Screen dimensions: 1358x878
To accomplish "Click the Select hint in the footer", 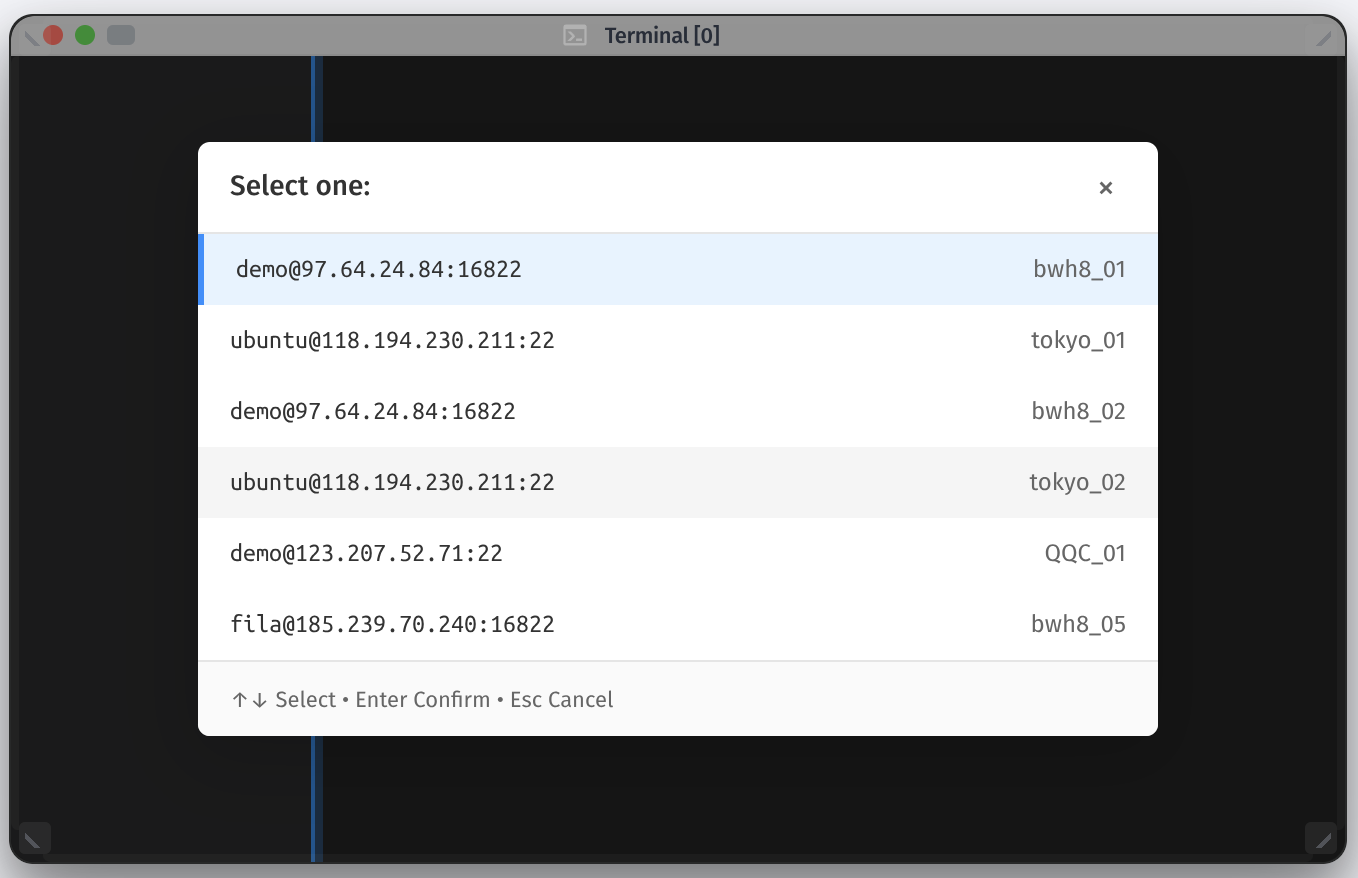I will click(287, 699).
